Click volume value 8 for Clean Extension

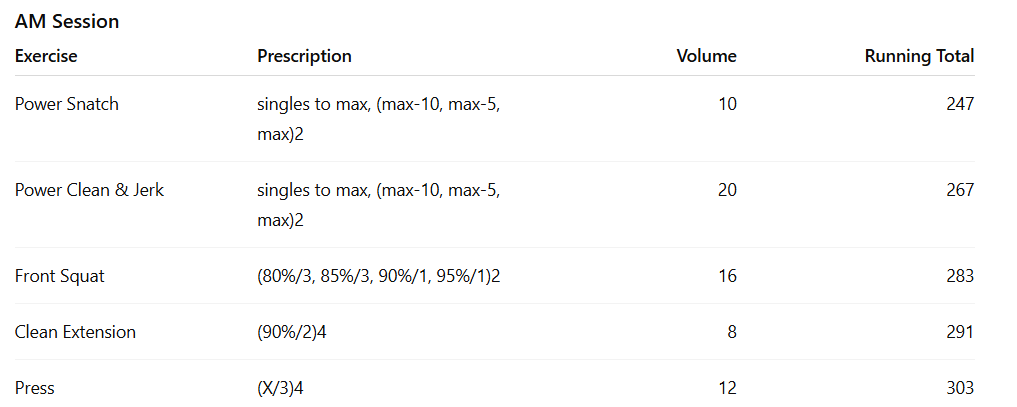[x=732, y=332]
